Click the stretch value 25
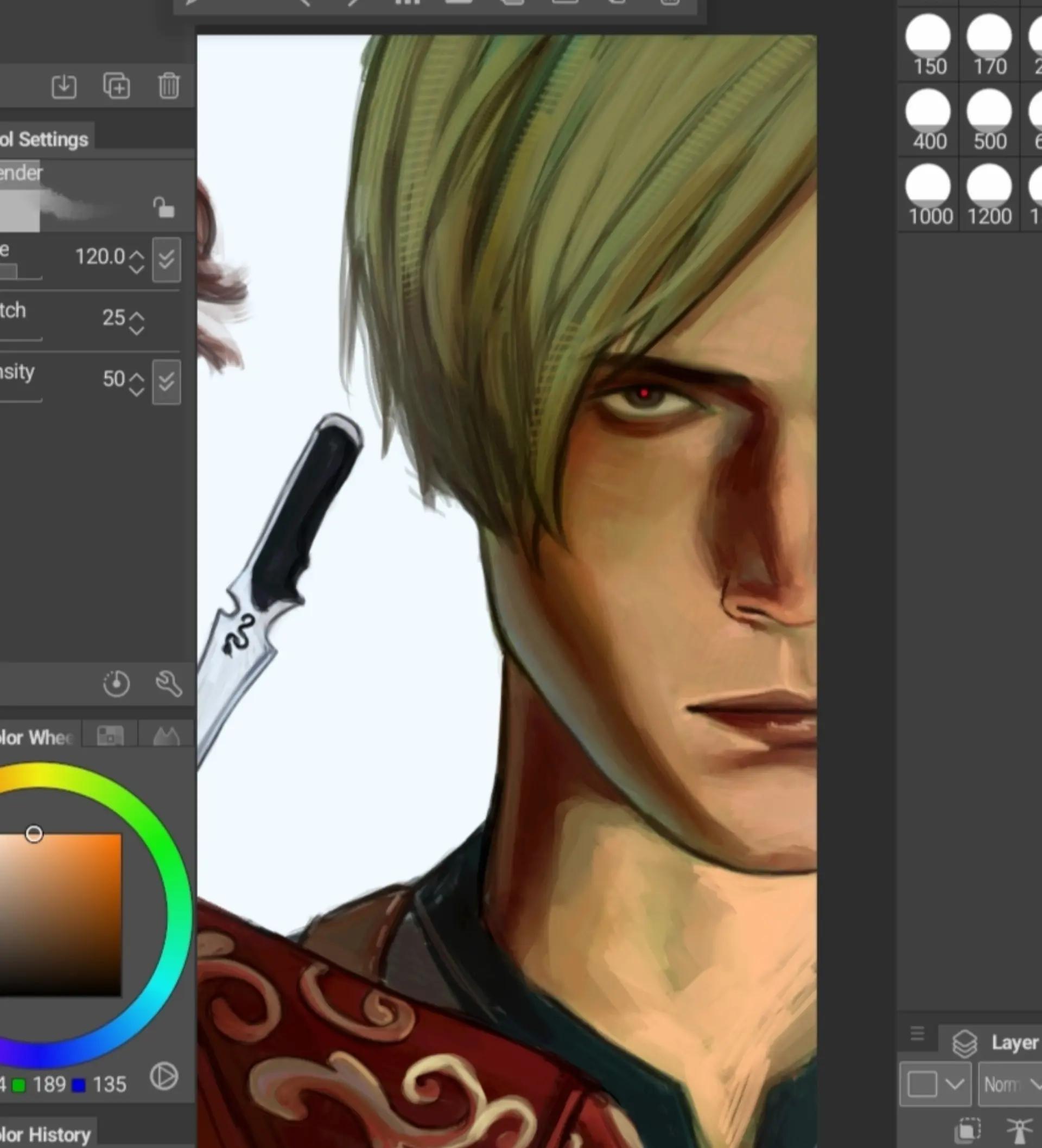 [x=113, y=318]
